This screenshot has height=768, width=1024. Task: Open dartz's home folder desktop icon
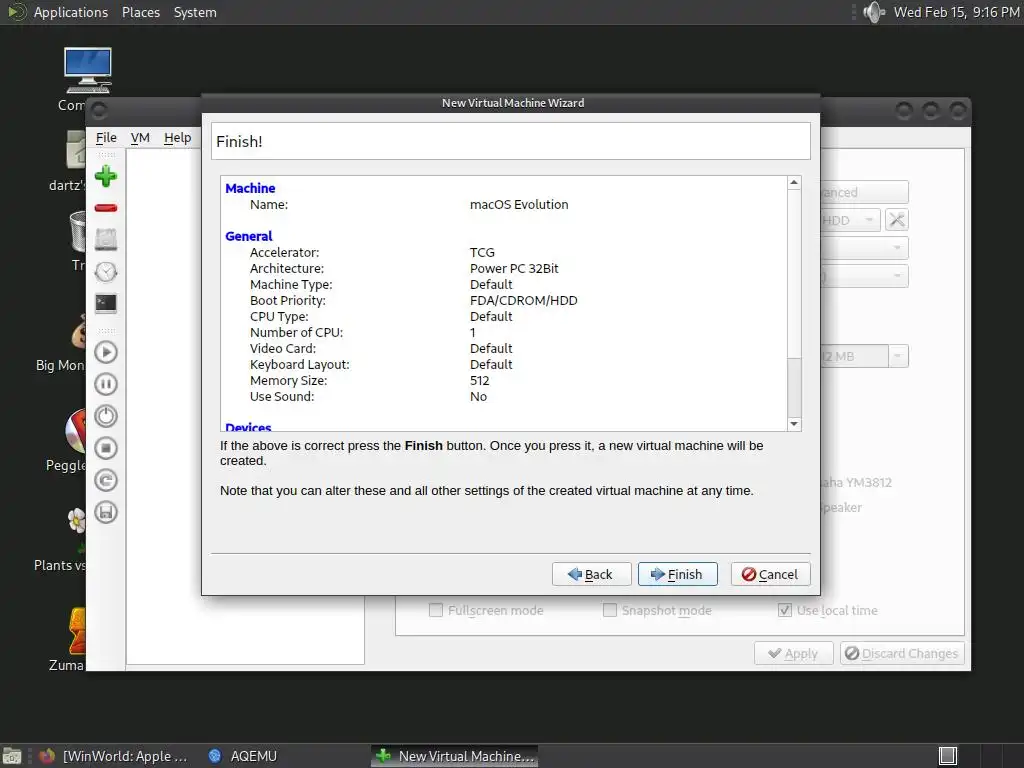click(76, 150)
